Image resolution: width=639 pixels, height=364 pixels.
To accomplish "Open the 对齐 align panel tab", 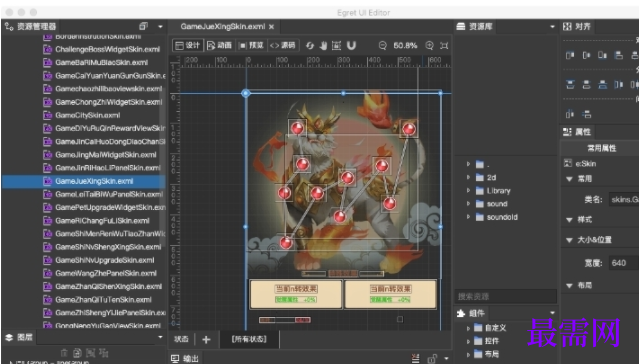I will click(577, 26).
